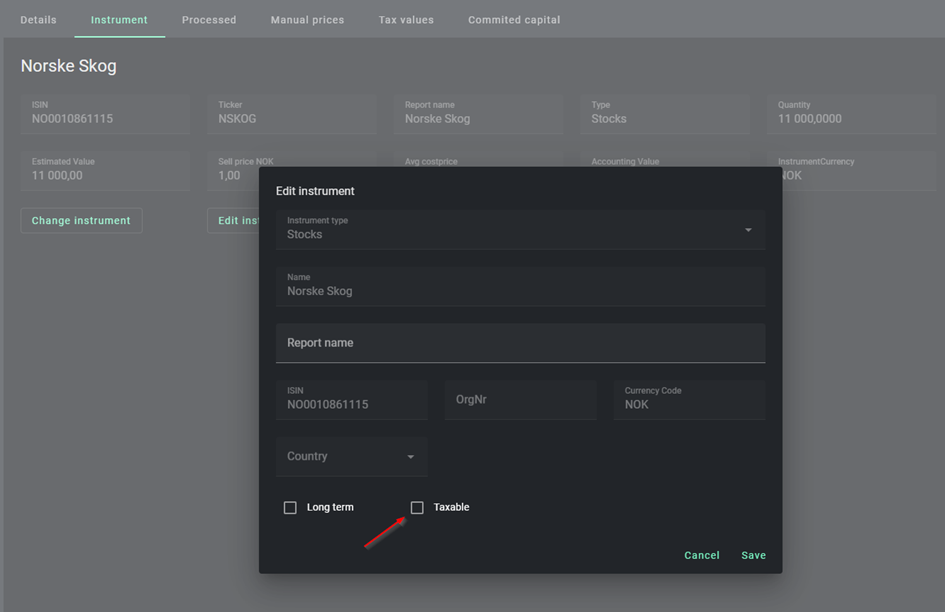Cancel the Edit instrument dialog

(701, 555)
